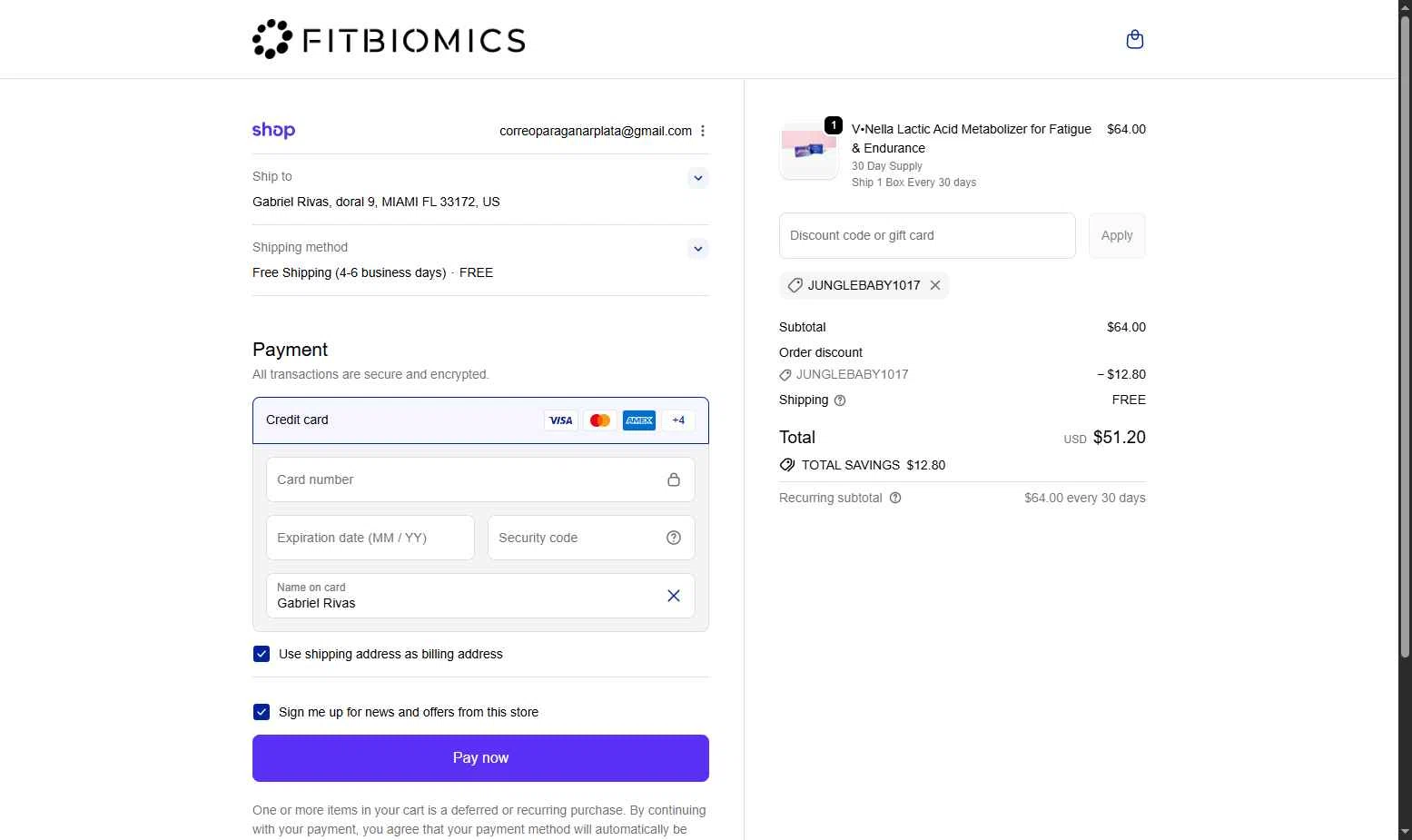Expand the Ship to address section
Image resolution: width=1412 pixels, height=840 pixels.
click(697, 178)
